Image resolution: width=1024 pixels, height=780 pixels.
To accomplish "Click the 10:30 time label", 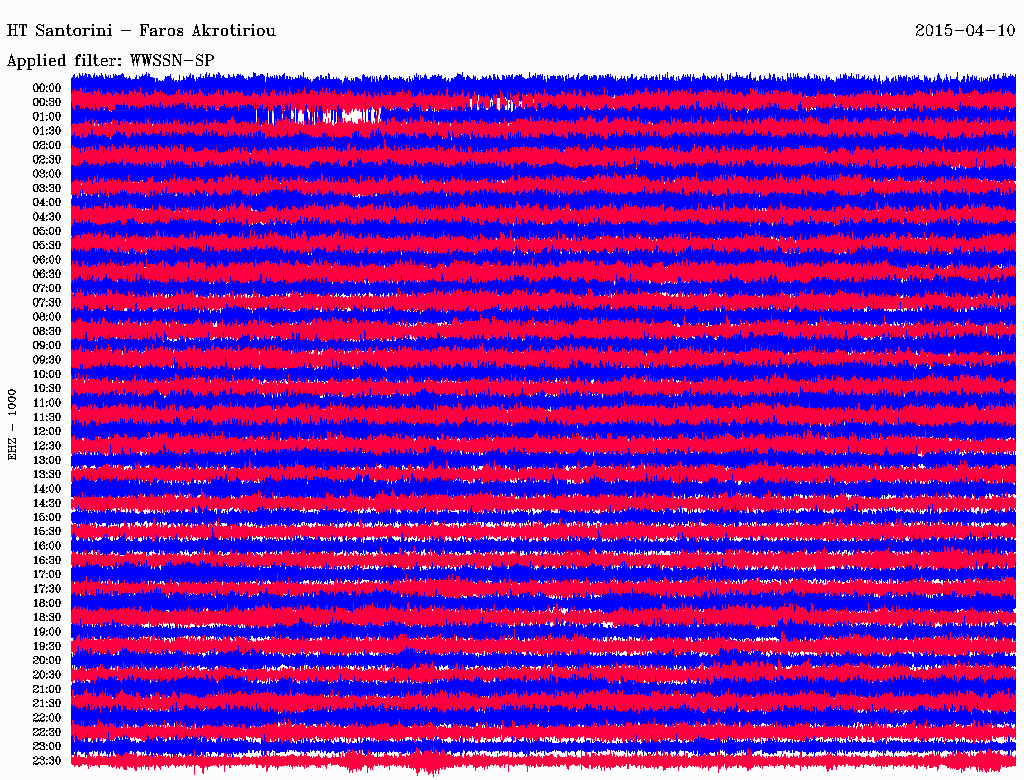I will pyautogui.click(x=47, y=388).
